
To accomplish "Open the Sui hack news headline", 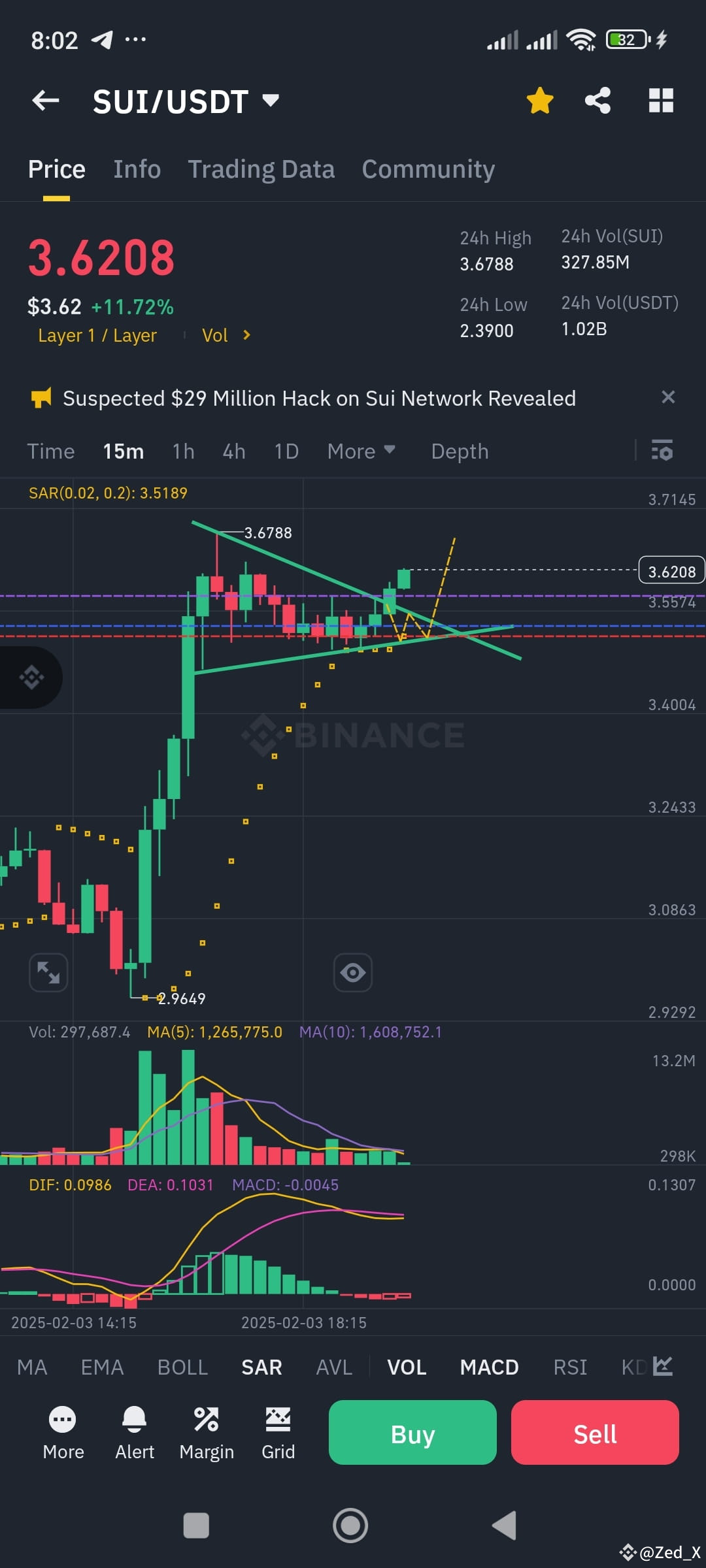I will (x=319, y=398).
